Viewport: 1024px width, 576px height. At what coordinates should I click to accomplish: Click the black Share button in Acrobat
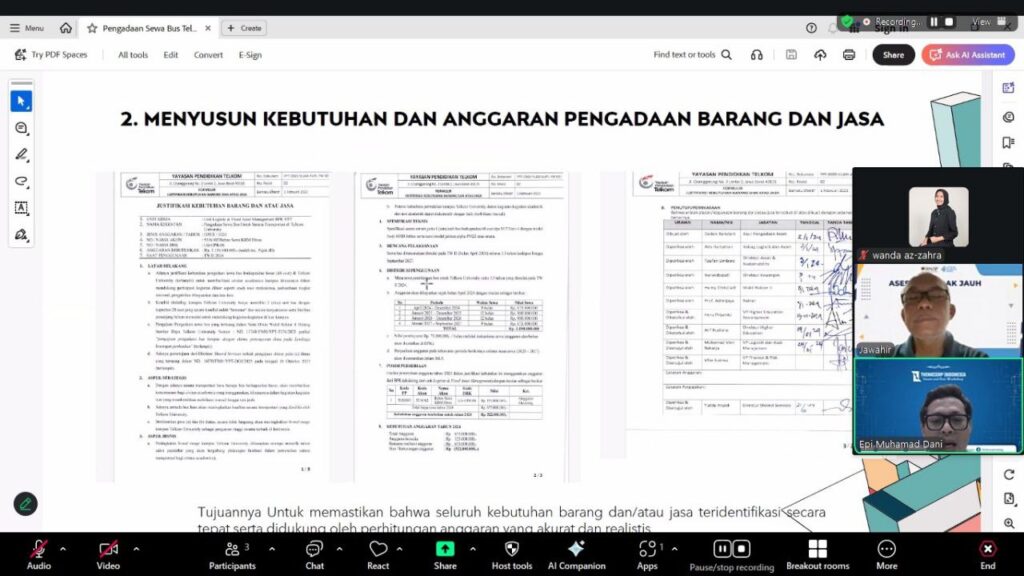pyautogui.click(x=893, y=55)
